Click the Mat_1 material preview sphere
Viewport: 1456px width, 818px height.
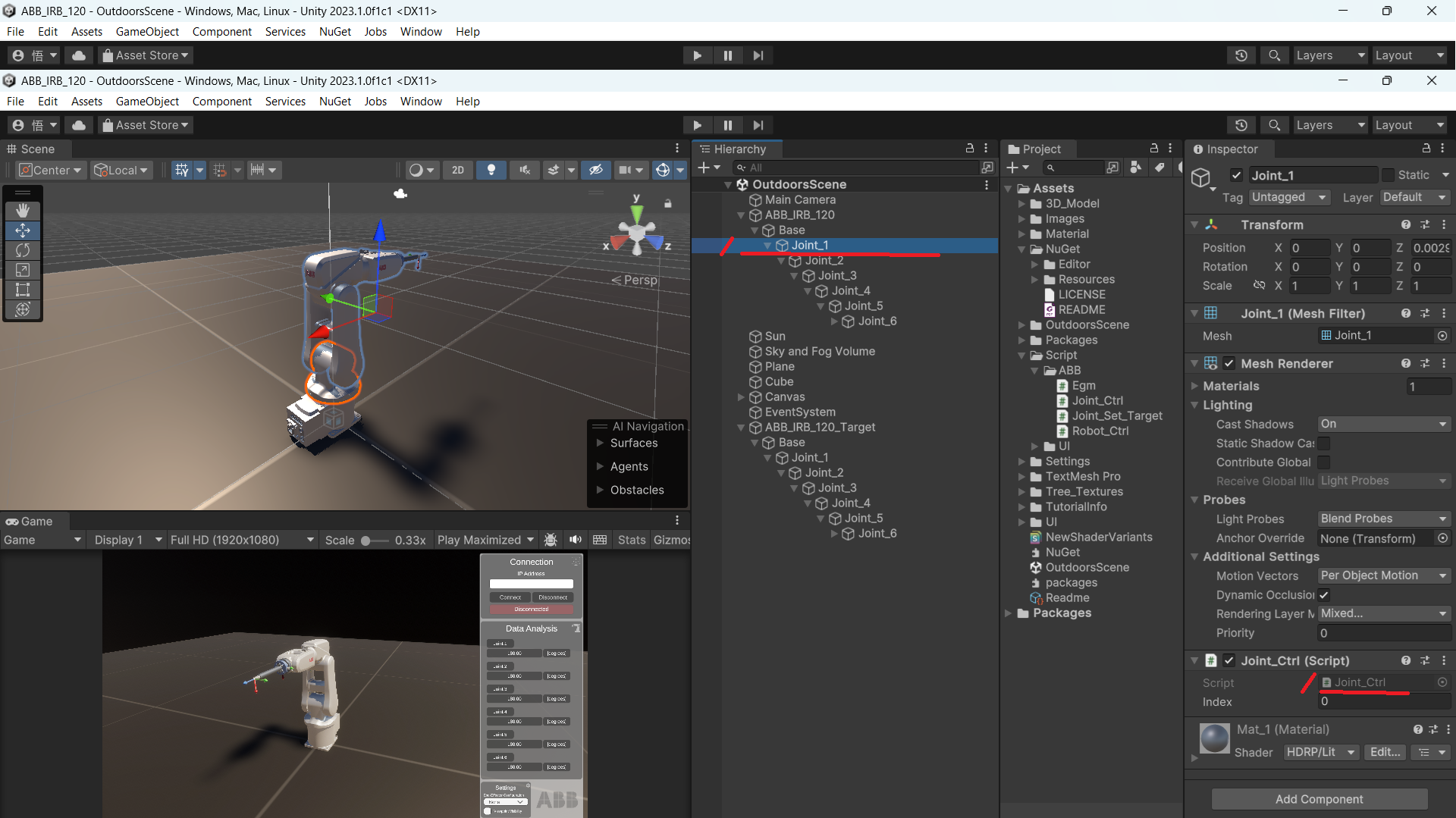1214,738
